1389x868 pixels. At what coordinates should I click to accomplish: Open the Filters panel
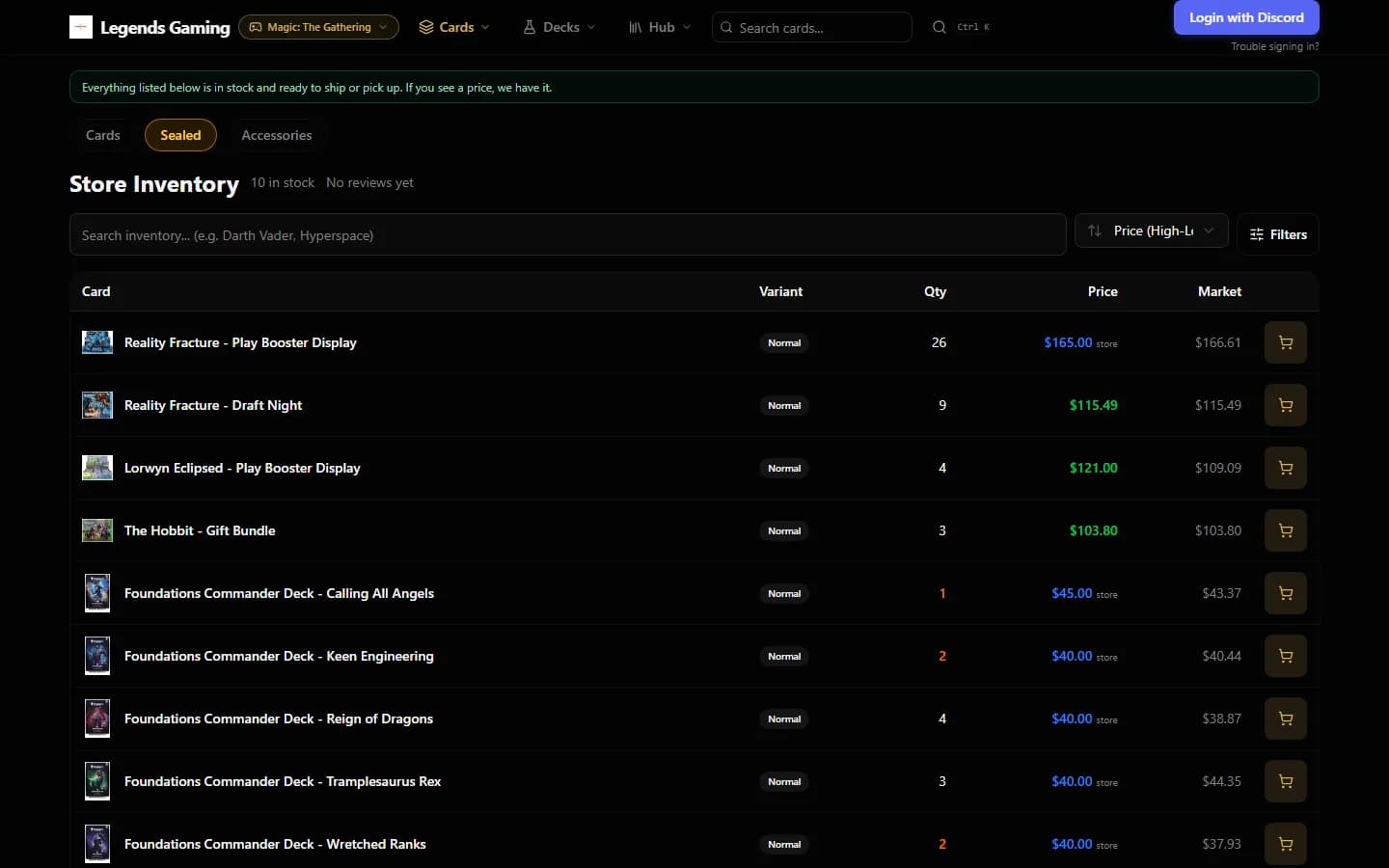click(x=1278, y=234)
